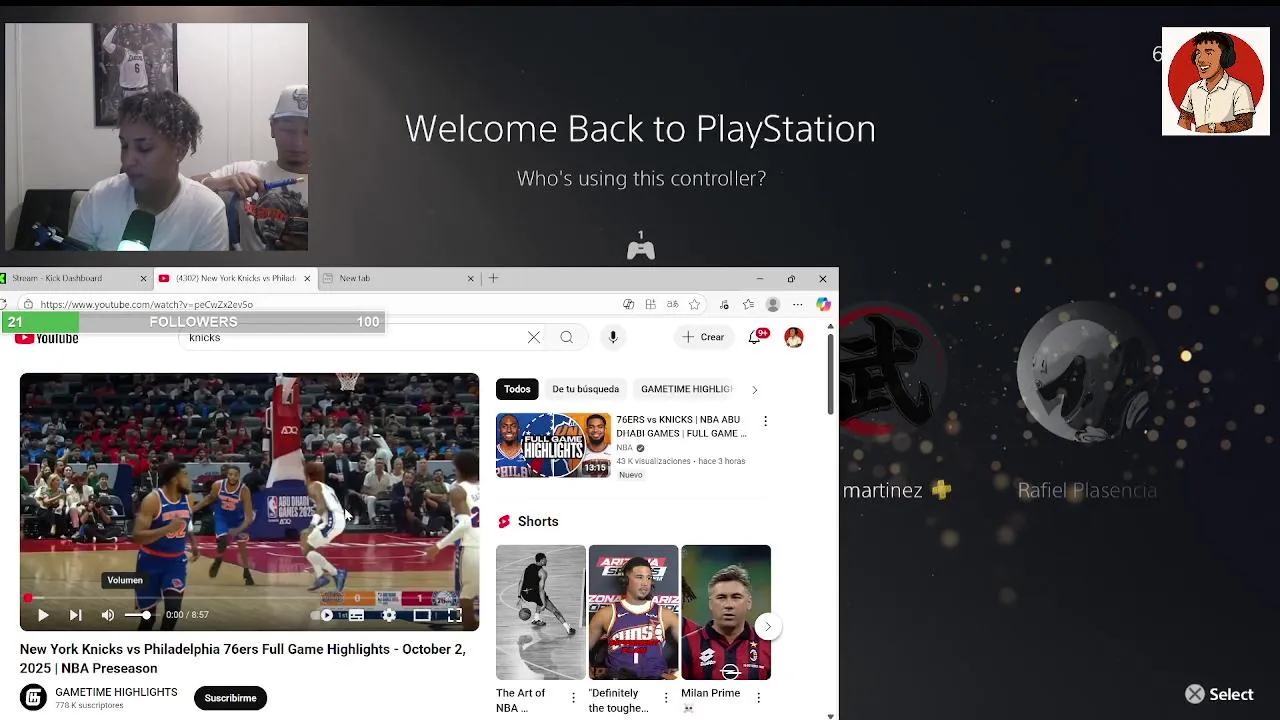Open the YouTube account avatar menu
Screen dimensions: 1280x720
(x=794, y=337)
